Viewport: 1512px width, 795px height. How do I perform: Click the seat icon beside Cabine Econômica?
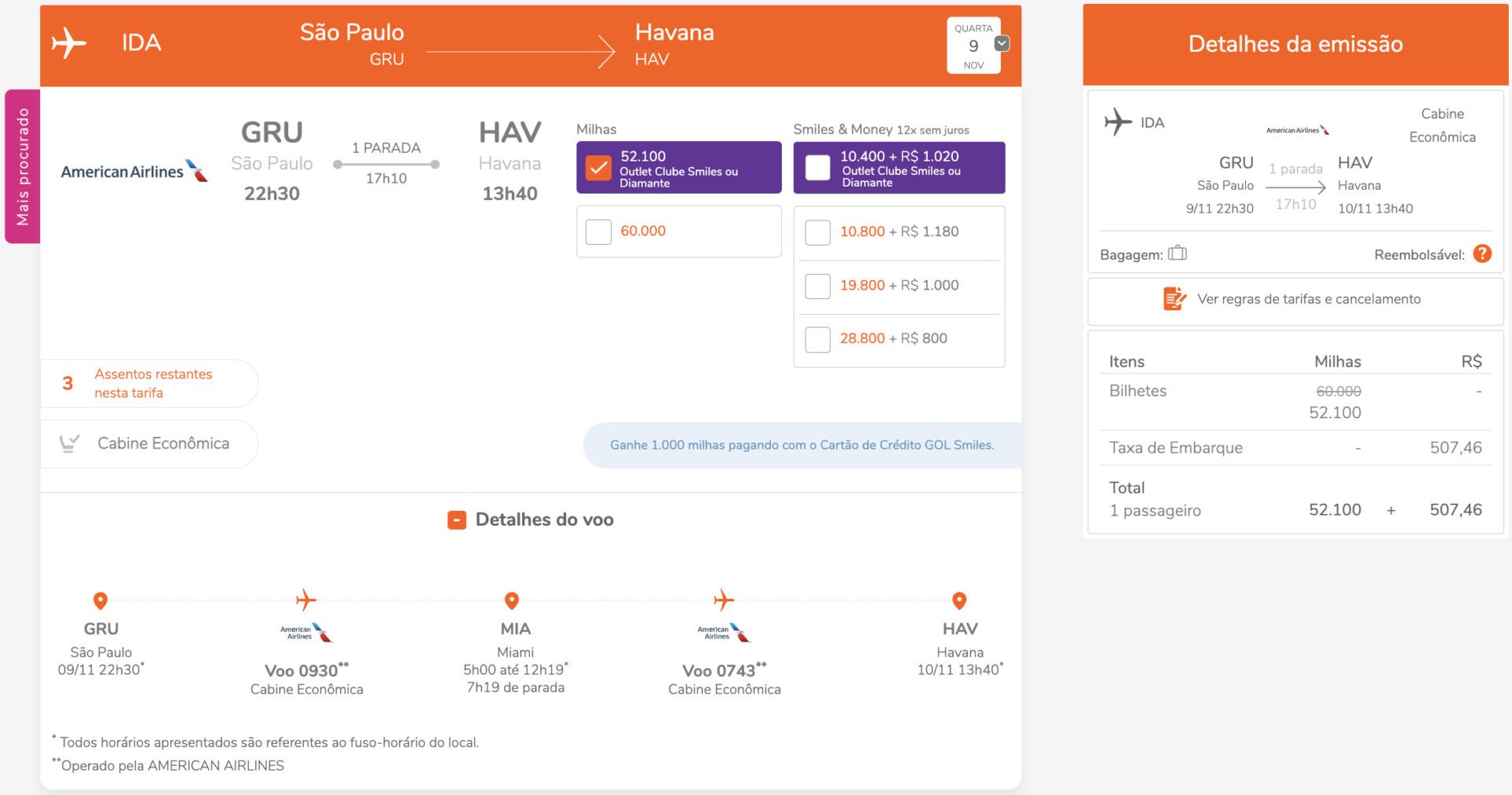(69, 444)
